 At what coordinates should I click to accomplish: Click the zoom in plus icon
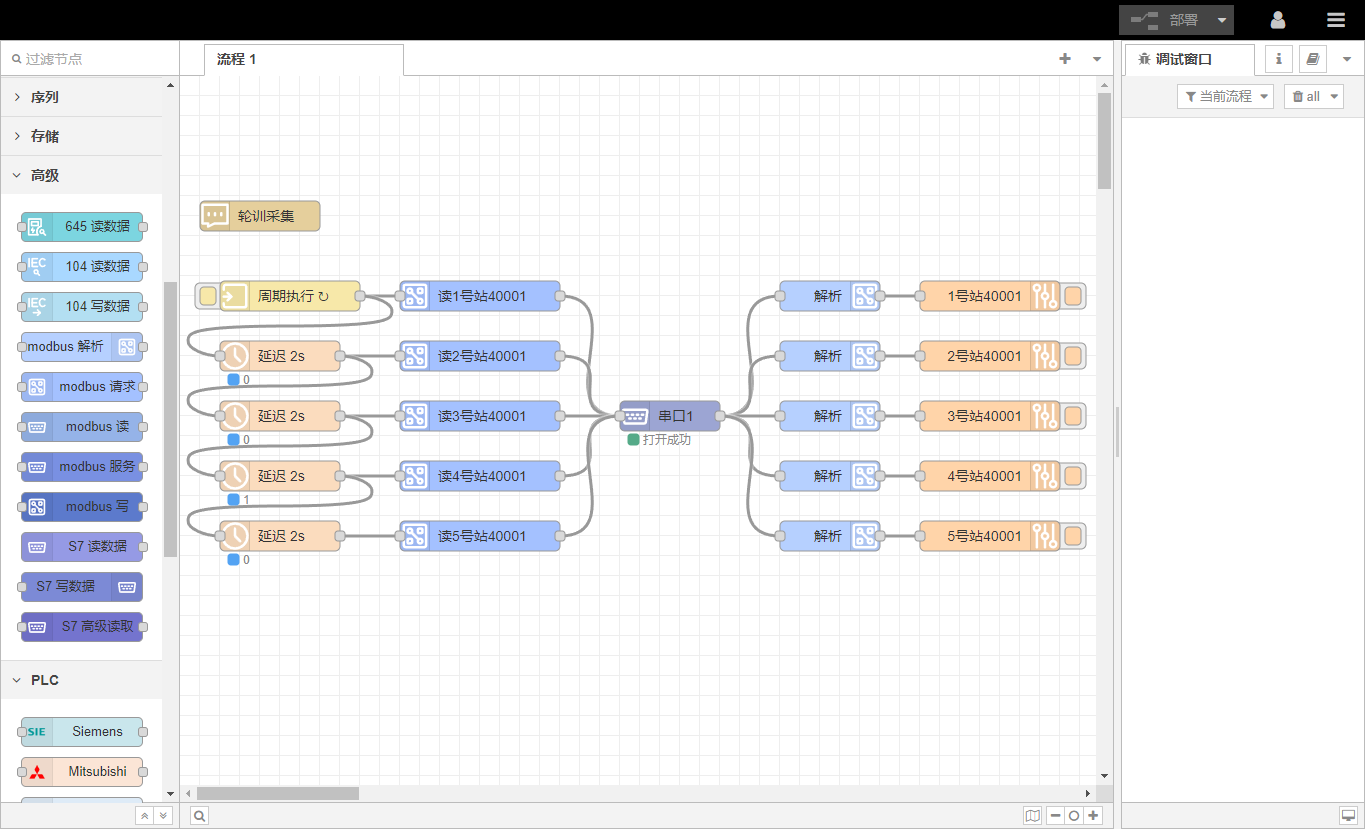1093,815
